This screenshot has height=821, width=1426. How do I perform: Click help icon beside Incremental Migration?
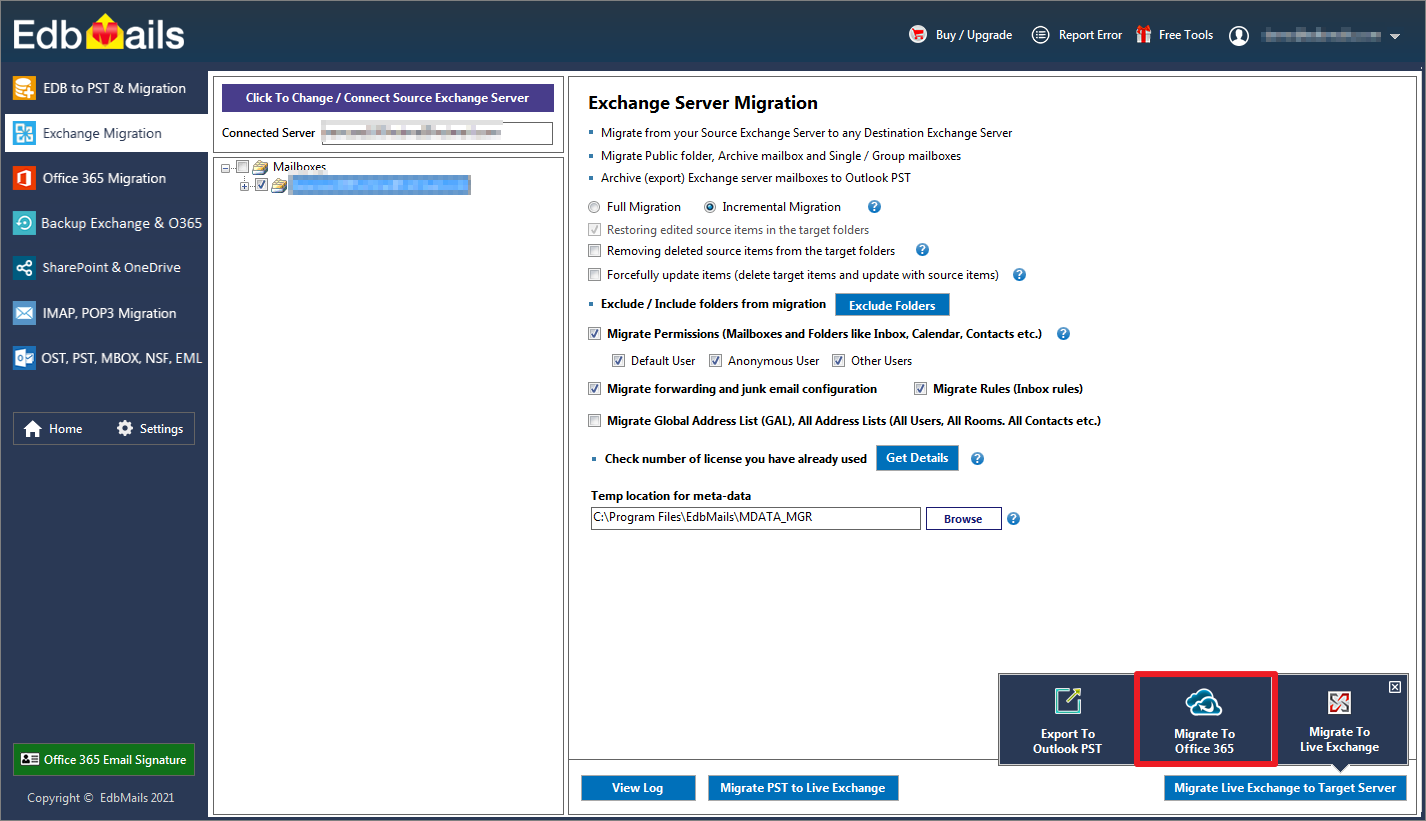[874, 207]
